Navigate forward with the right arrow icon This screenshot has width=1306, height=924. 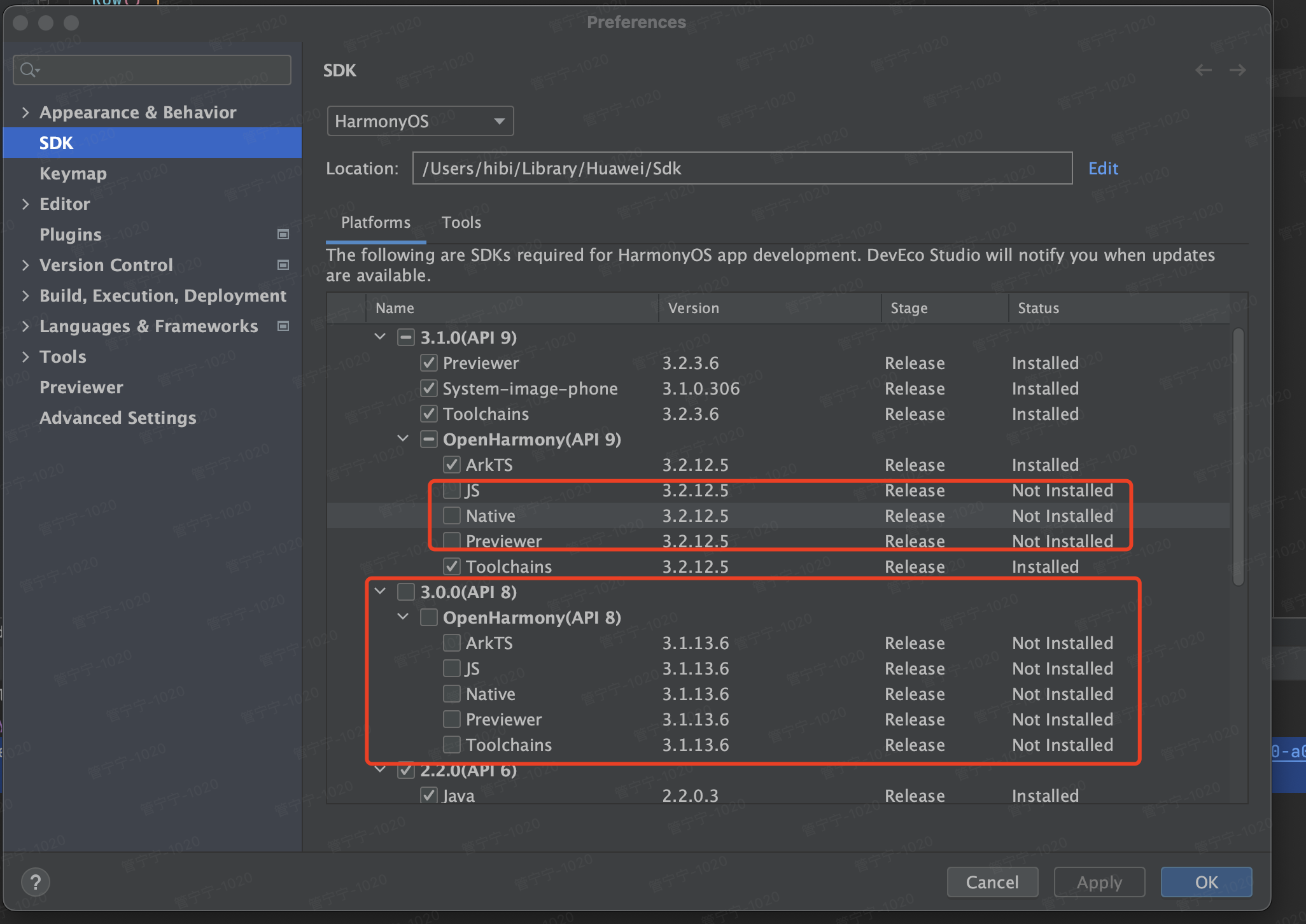tap(1237, 70)
